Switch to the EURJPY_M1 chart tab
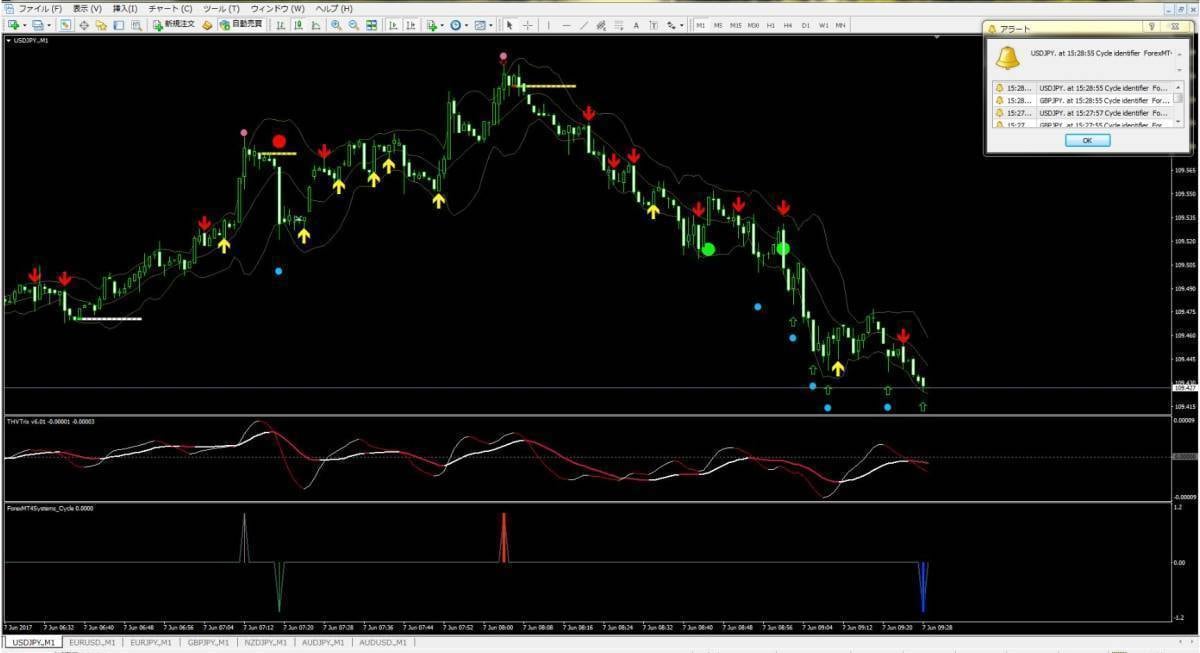Screen dimensions: 1200x653 (x=151, y=642)
